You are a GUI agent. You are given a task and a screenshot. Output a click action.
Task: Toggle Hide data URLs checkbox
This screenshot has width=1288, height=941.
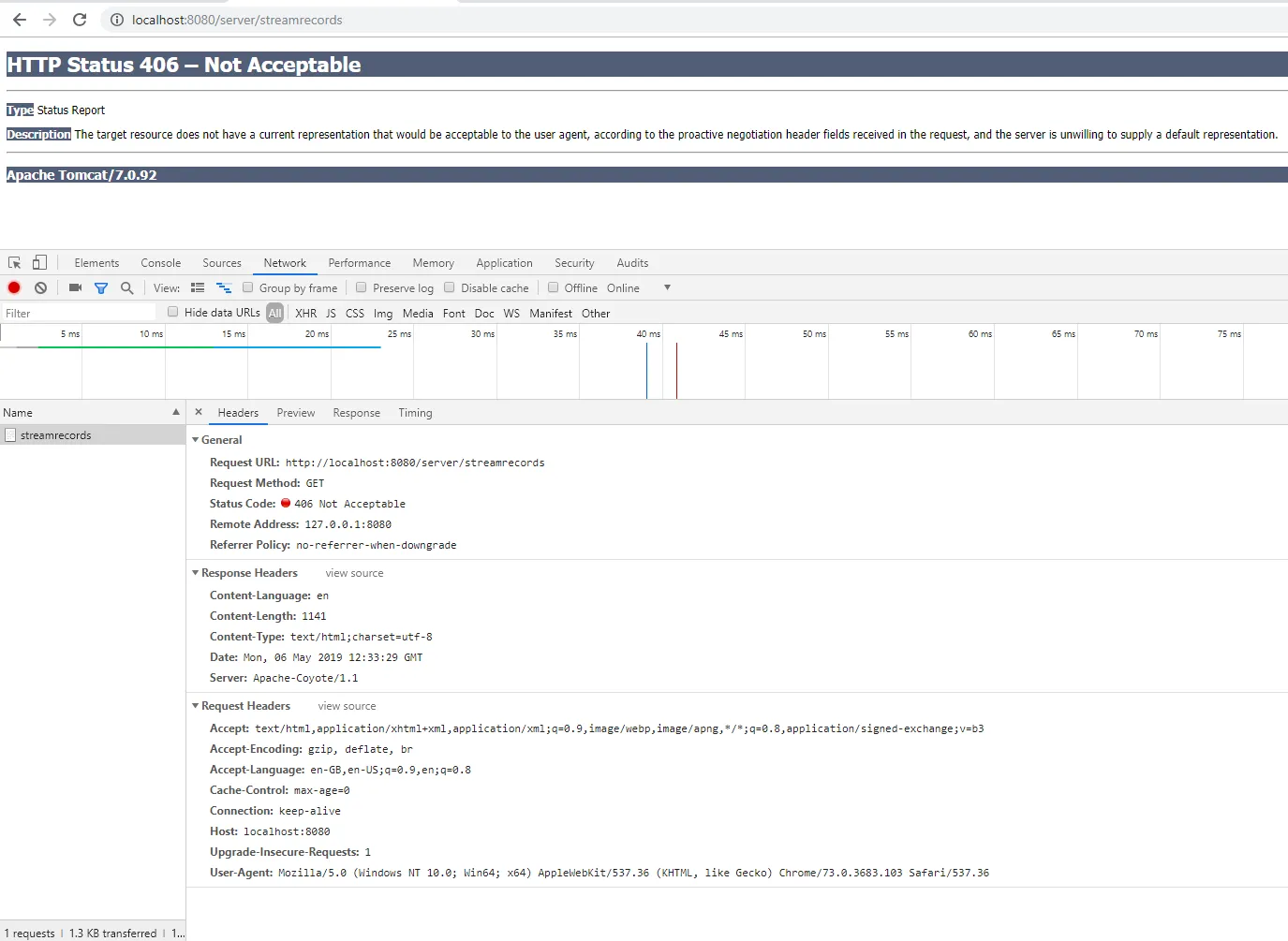[x=173, y=312]
